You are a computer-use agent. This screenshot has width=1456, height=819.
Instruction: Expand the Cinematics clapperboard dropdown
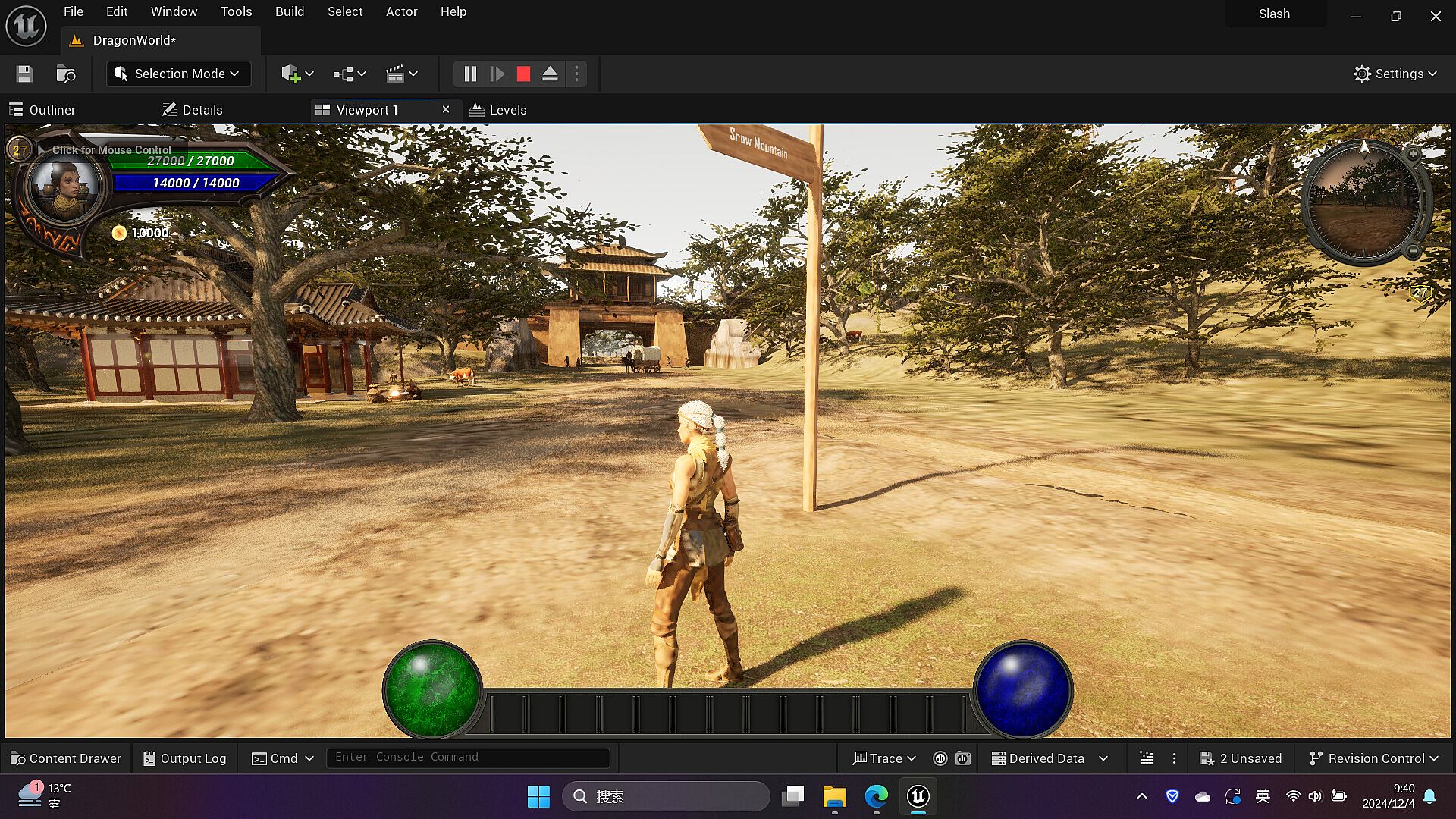tap(402, 74)
